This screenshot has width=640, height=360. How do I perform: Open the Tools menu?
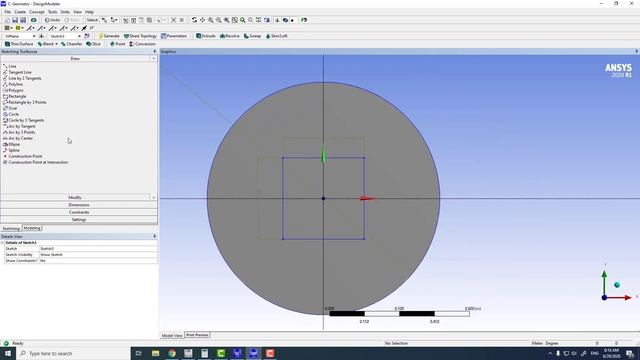pyautogui.click(x=52, y=12)
